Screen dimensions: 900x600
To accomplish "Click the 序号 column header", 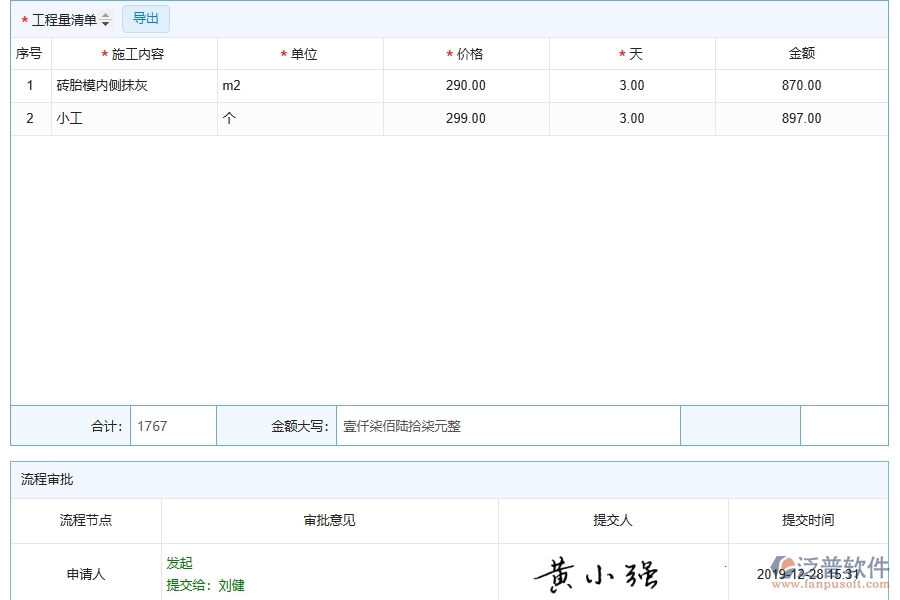I will (29, 53).
